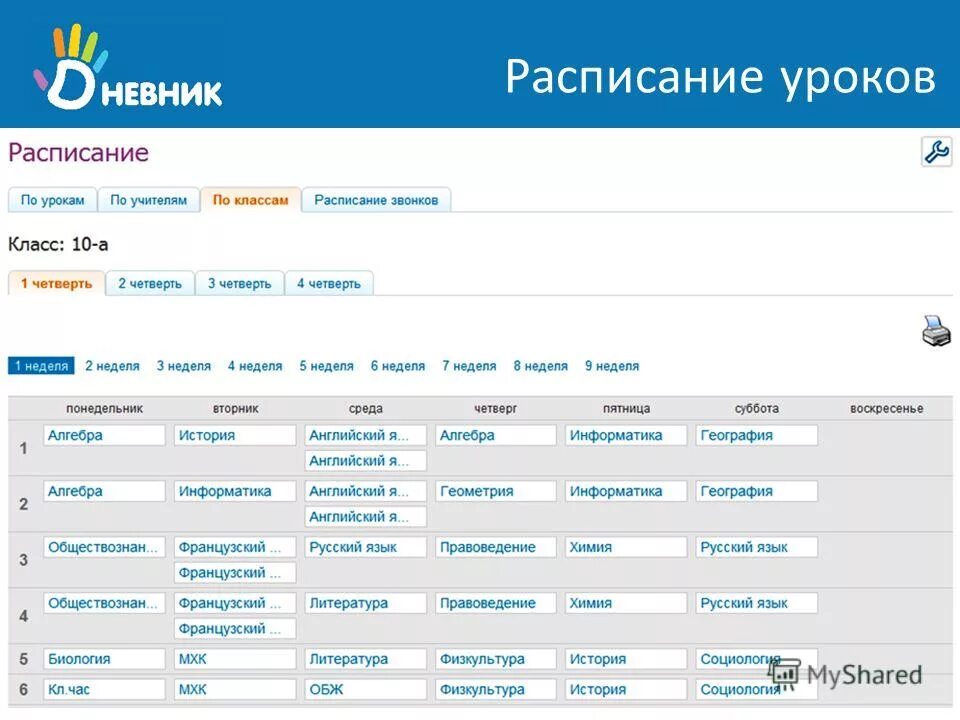
Task: Switch to the "По учителям" tab
Action: pos(150,199)
